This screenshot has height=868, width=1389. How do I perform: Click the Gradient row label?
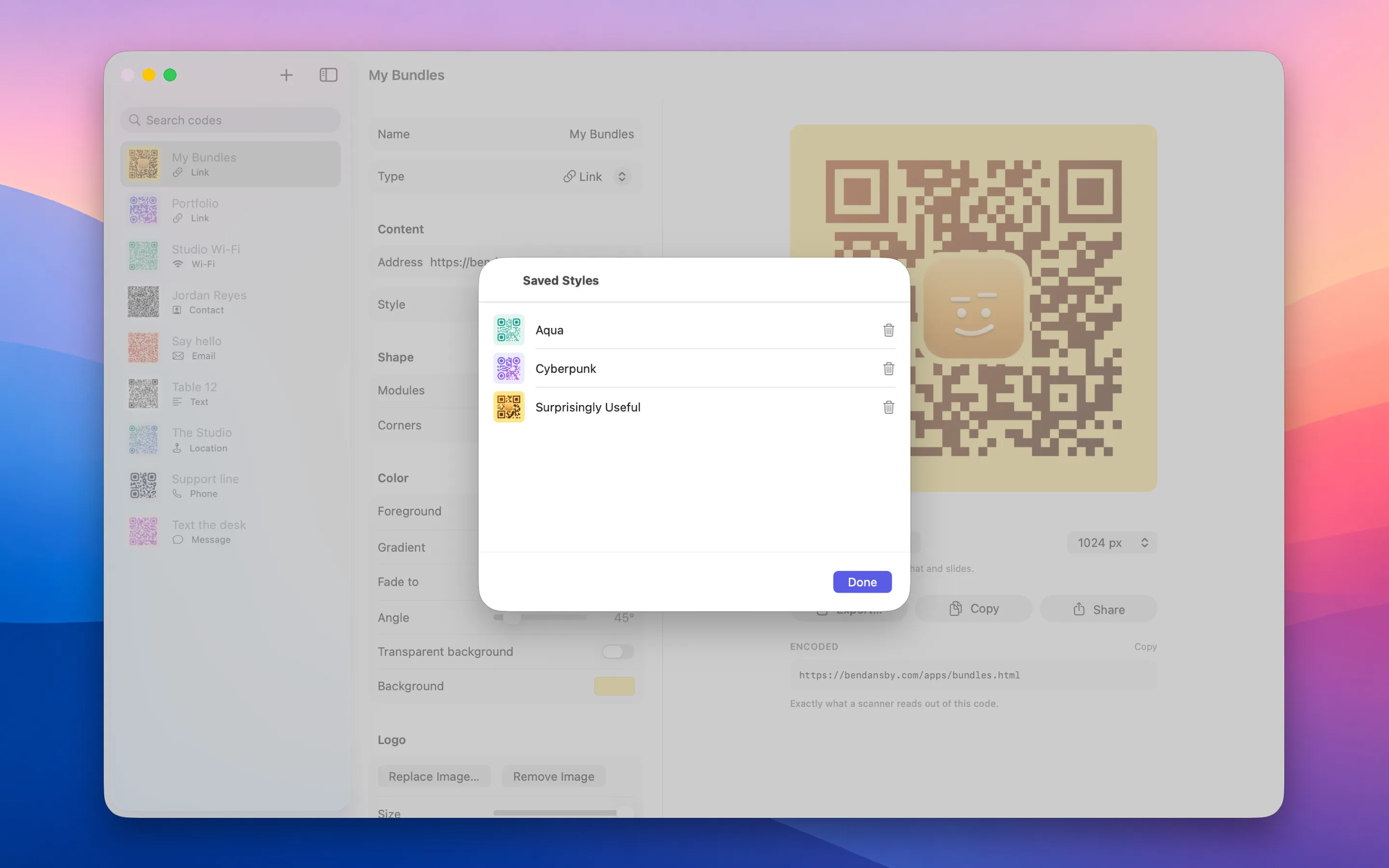pos(401,548)
